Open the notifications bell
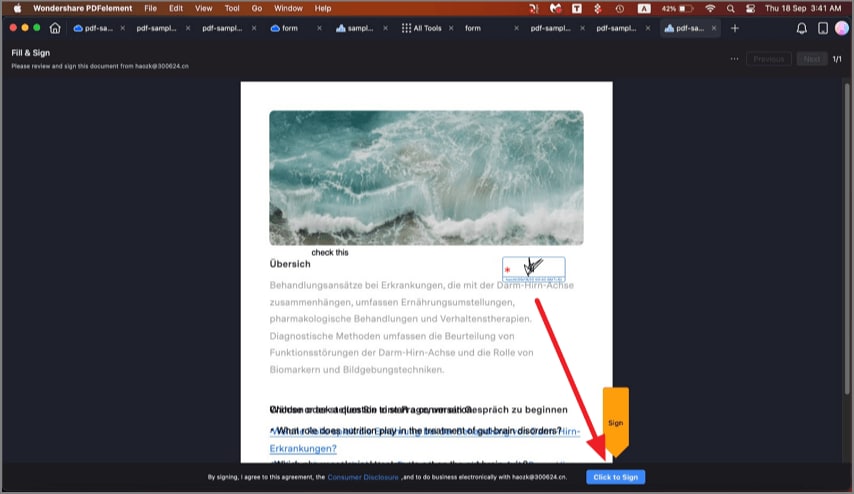The width and height of the screenshot is (854, 494). (x=801, y=28)
